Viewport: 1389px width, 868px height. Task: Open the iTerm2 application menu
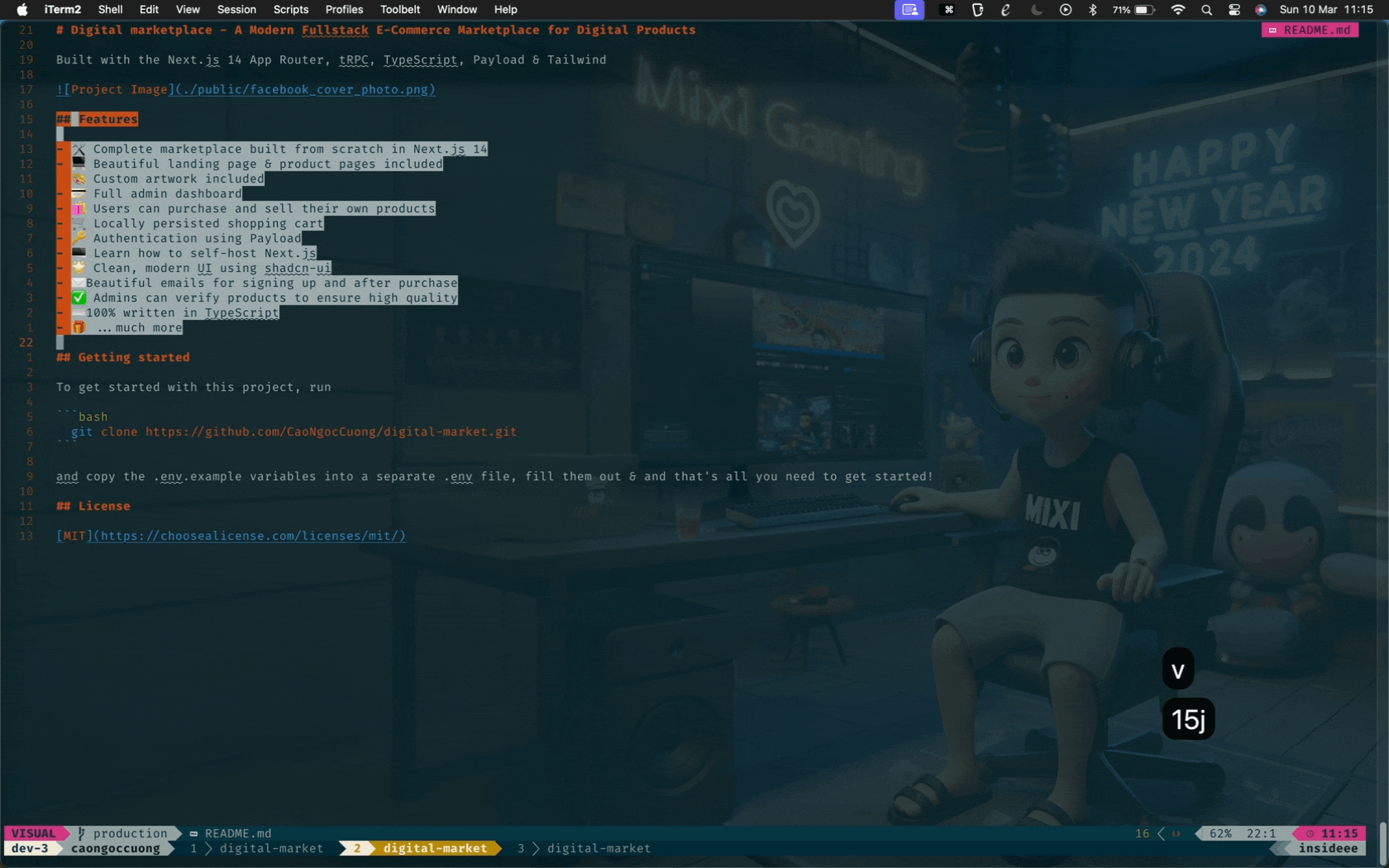63,10
